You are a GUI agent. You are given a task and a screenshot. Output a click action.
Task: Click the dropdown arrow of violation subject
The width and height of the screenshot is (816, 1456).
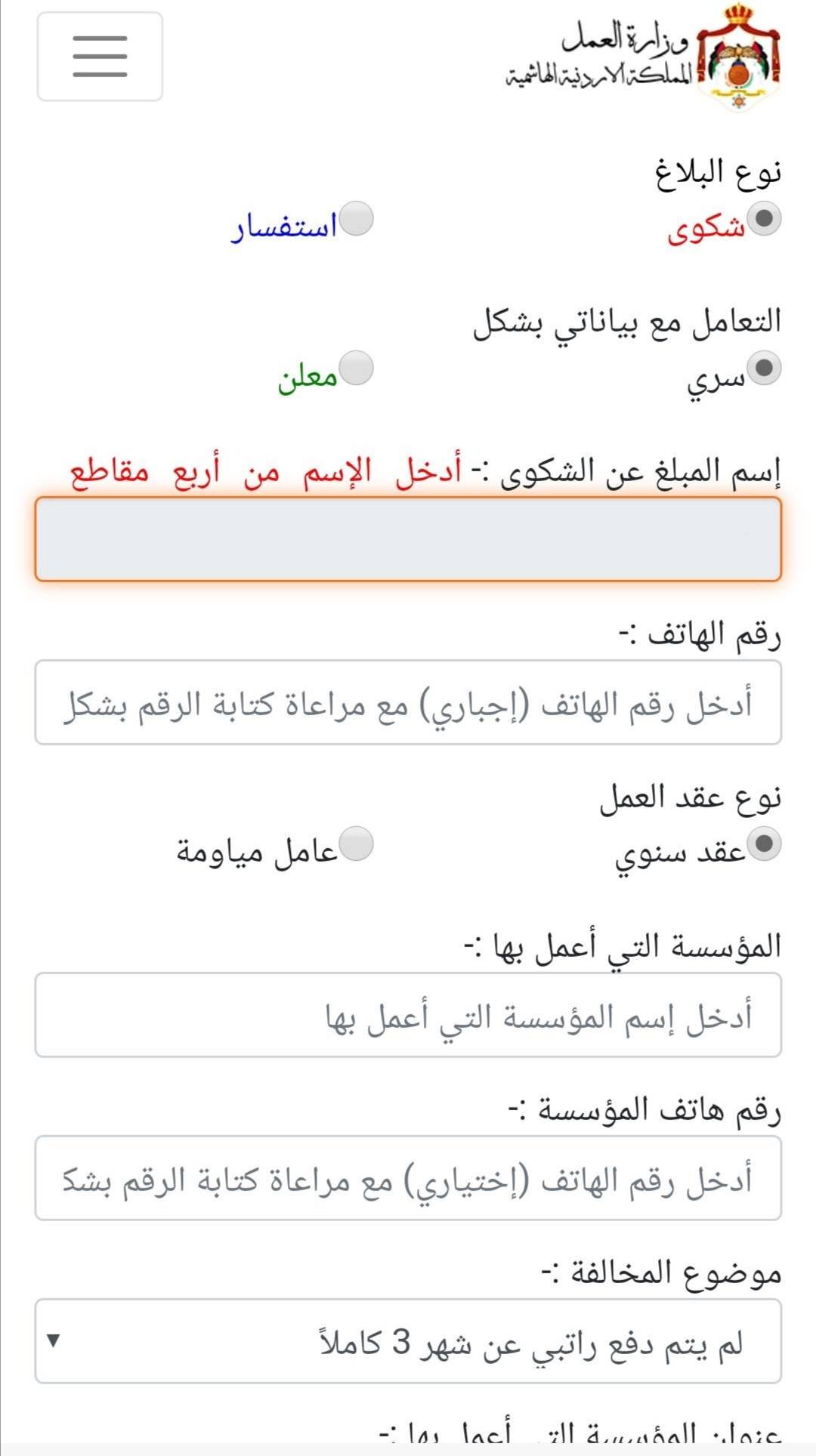53,1340
